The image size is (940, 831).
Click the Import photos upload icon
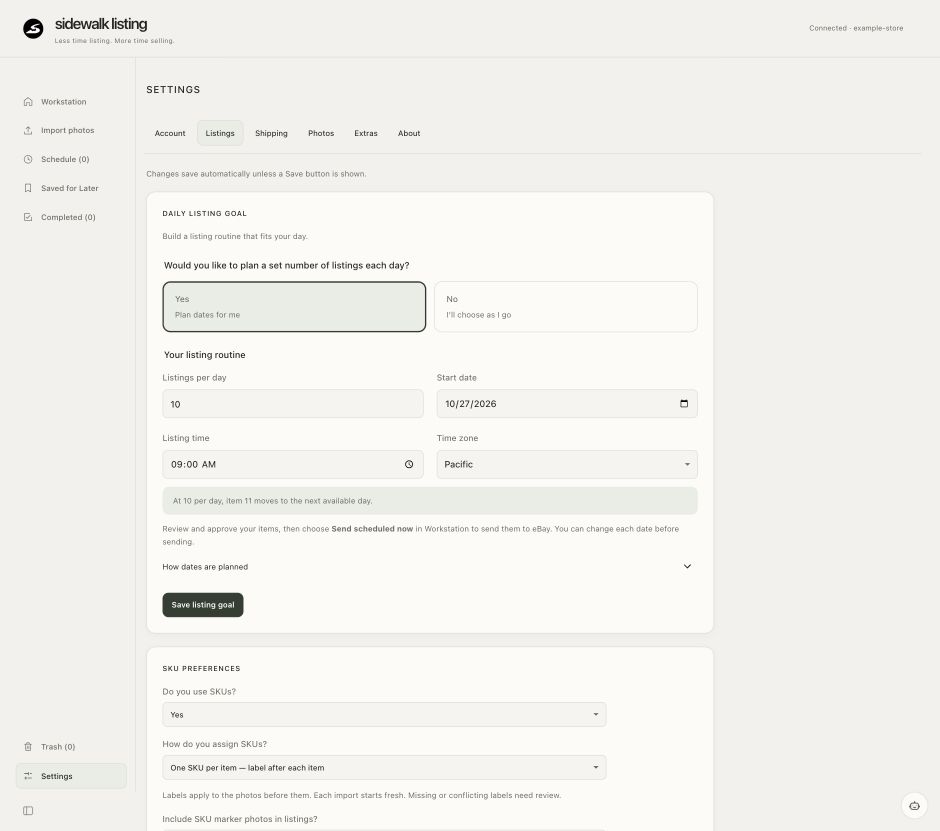click(x=28, y=130)
